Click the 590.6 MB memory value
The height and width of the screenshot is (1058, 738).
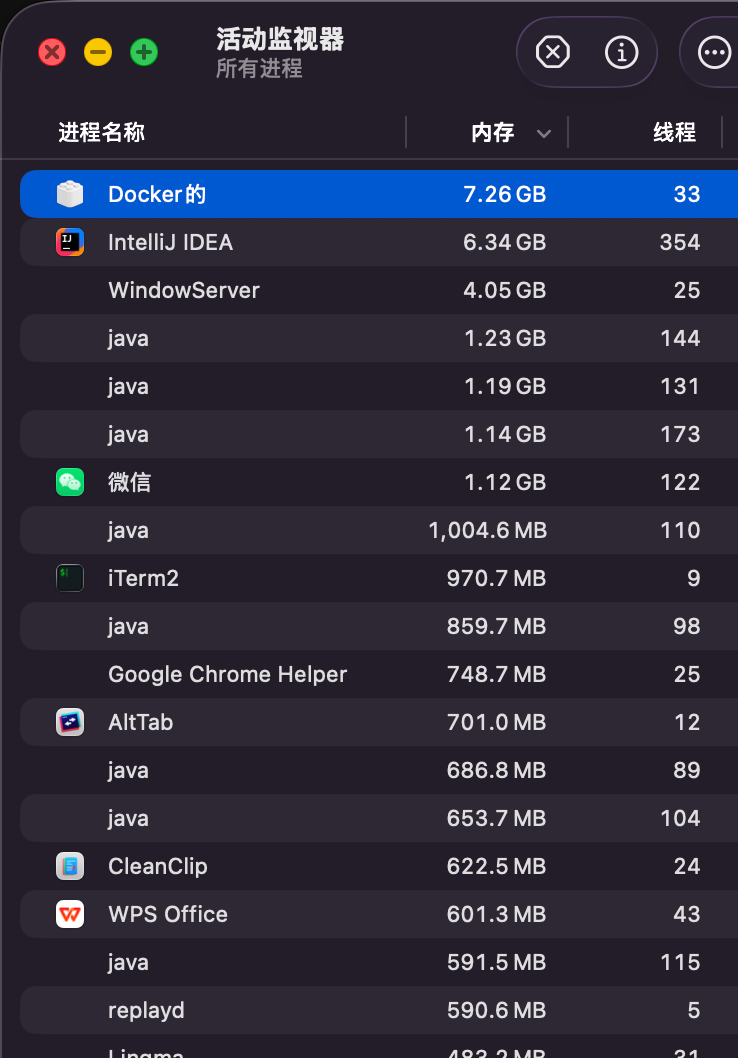click(x=496, y=1010)
